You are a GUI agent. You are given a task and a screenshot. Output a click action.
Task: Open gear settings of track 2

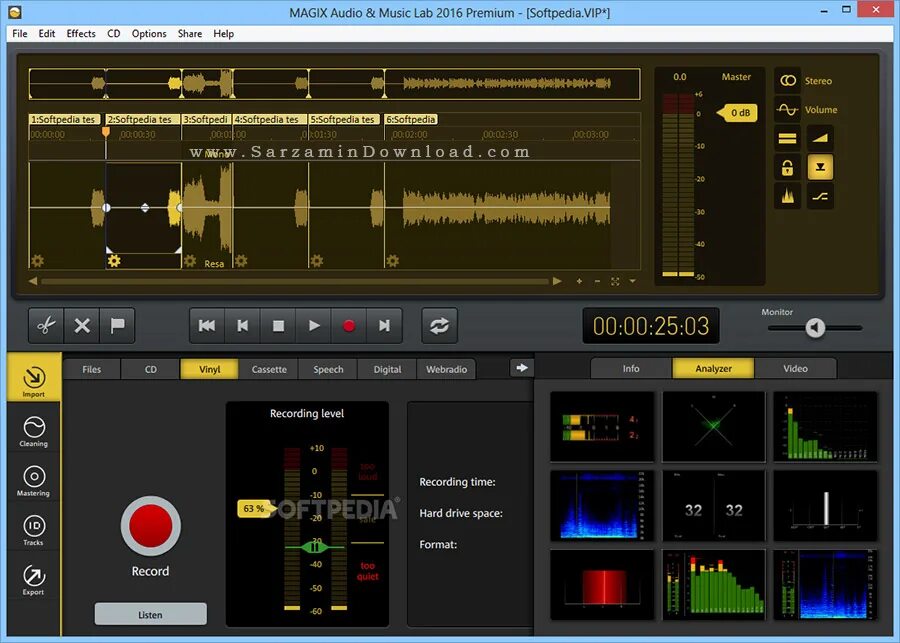click(x=114, y=261)
